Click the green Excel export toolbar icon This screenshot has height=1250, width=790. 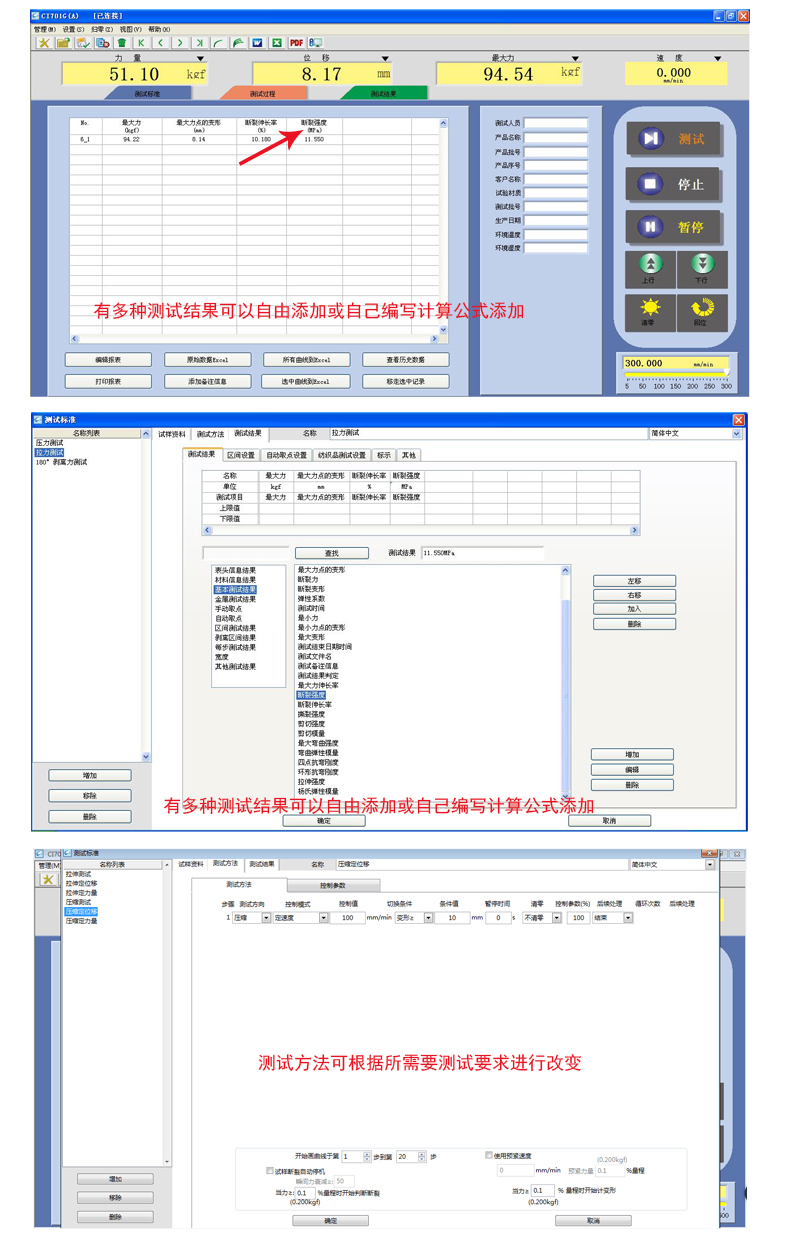coord(277,43)
